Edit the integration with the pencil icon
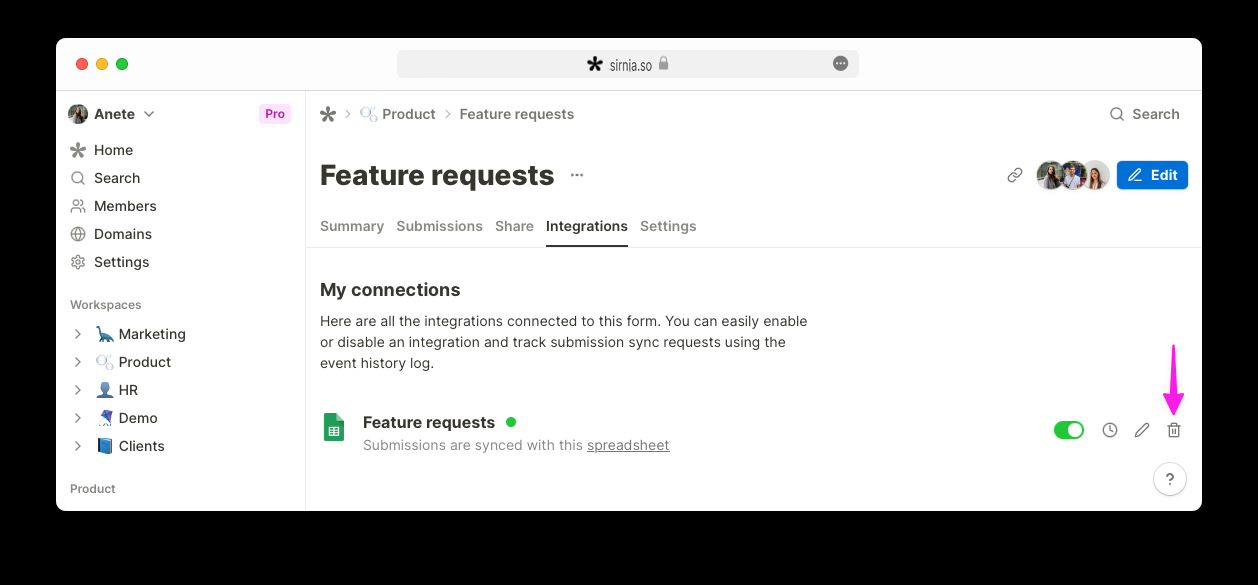1258x585 pixels. coord(1142,430)
